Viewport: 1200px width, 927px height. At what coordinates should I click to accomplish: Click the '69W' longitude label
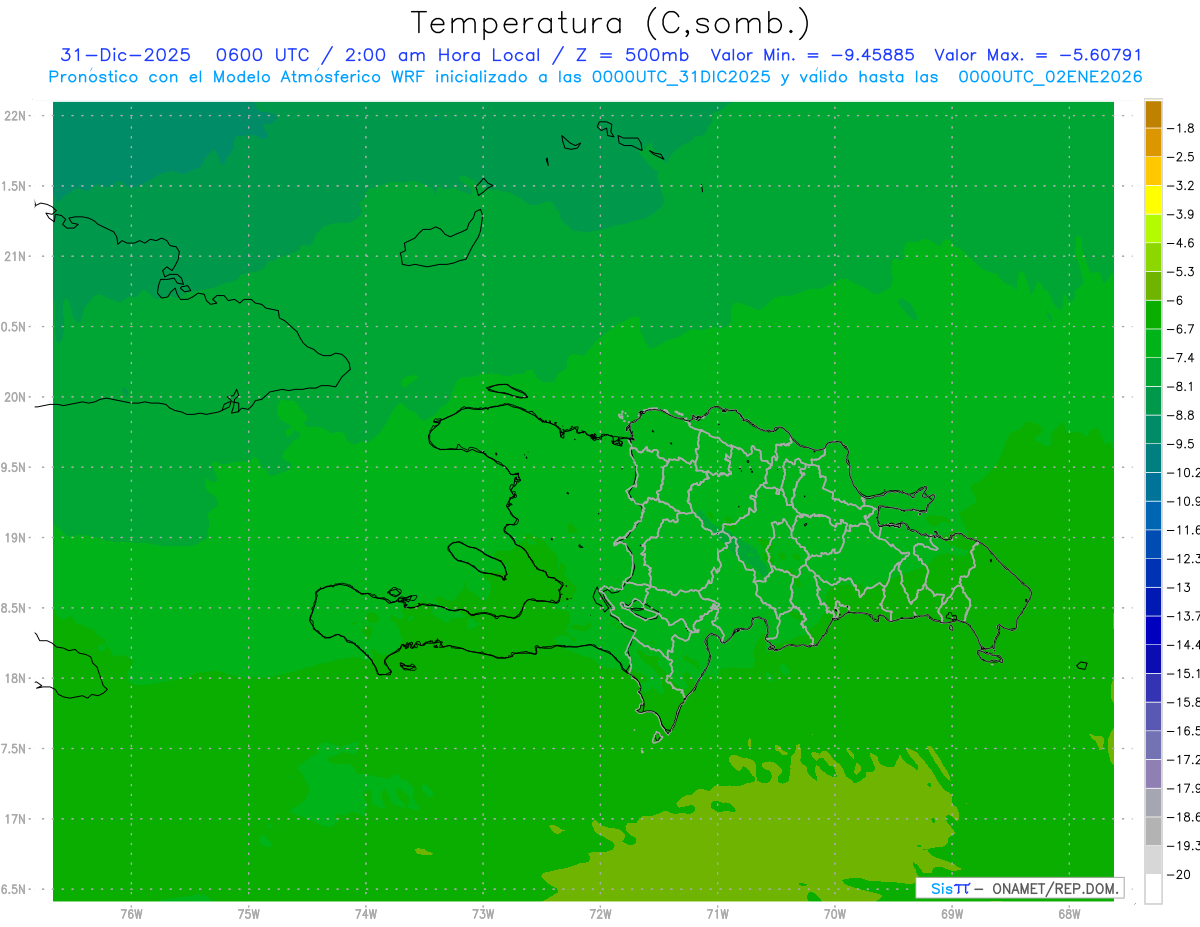point(952,914)
